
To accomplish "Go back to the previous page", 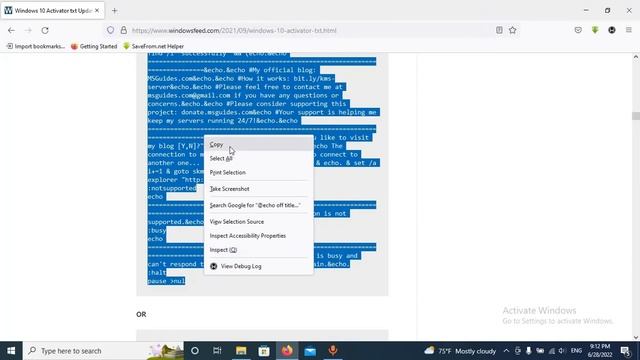I will point(11,30).
